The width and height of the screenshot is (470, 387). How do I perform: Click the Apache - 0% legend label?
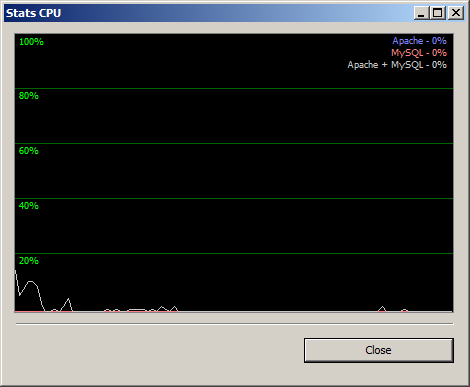(419, 41)
